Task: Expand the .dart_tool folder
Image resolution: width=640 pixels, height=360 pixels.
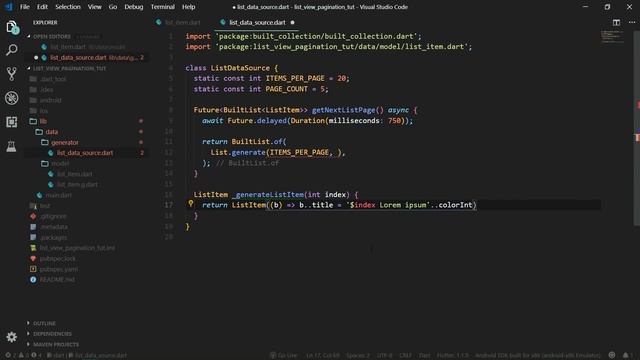Action: coord(53,79)
